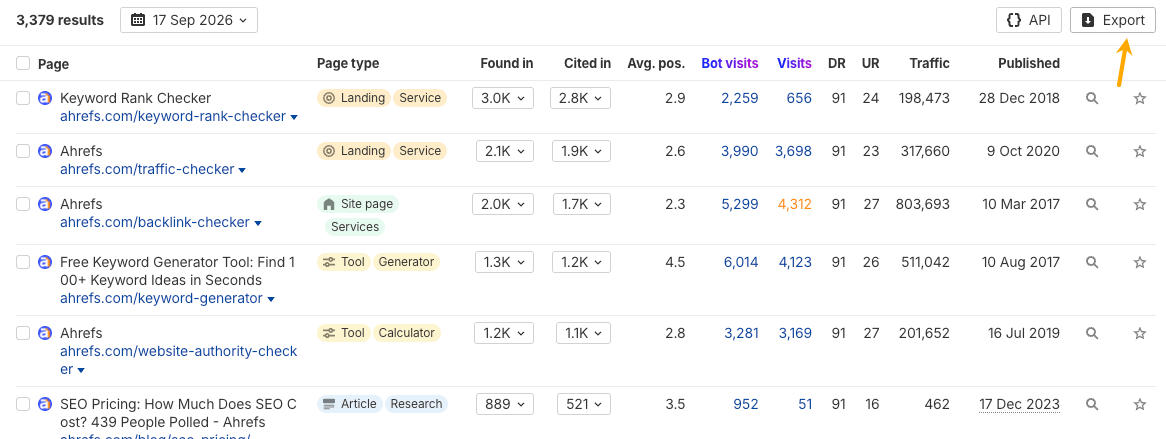This screenshot has height=439, width=1166.
Task: Check the Free Keyword Generator Tool row checkbox
Action: (x=23, y=262)
